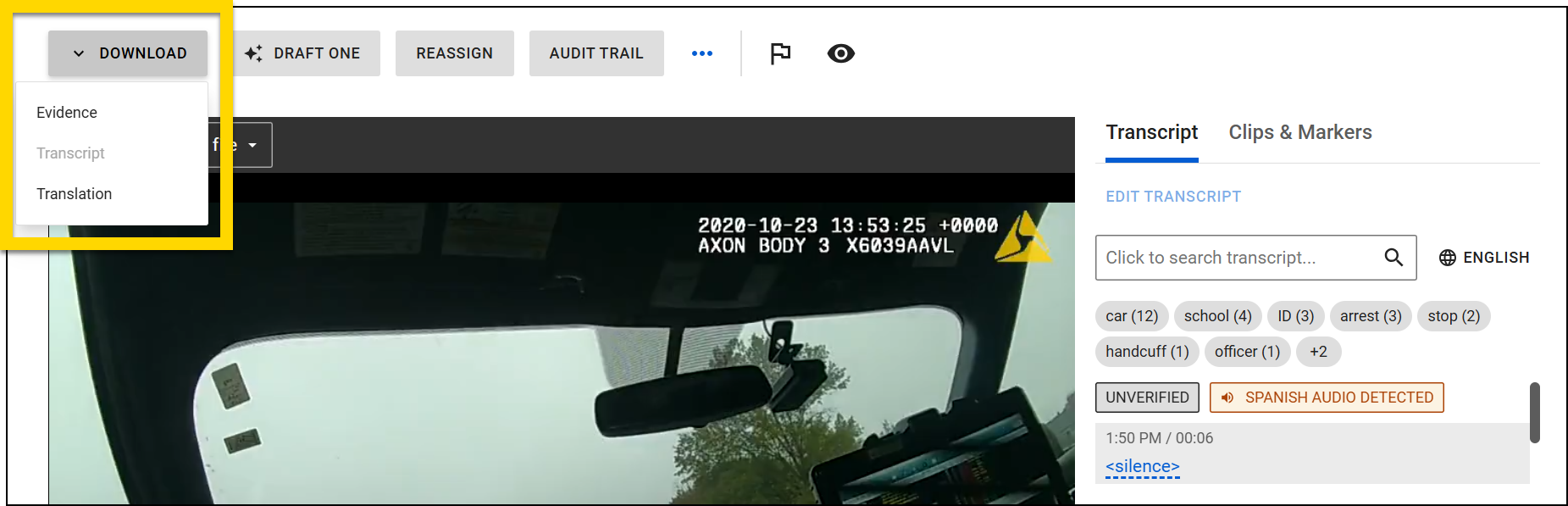Click the speaker icon on Spanish audio badge
1568x506 pixels.
tap(1227, 398)
